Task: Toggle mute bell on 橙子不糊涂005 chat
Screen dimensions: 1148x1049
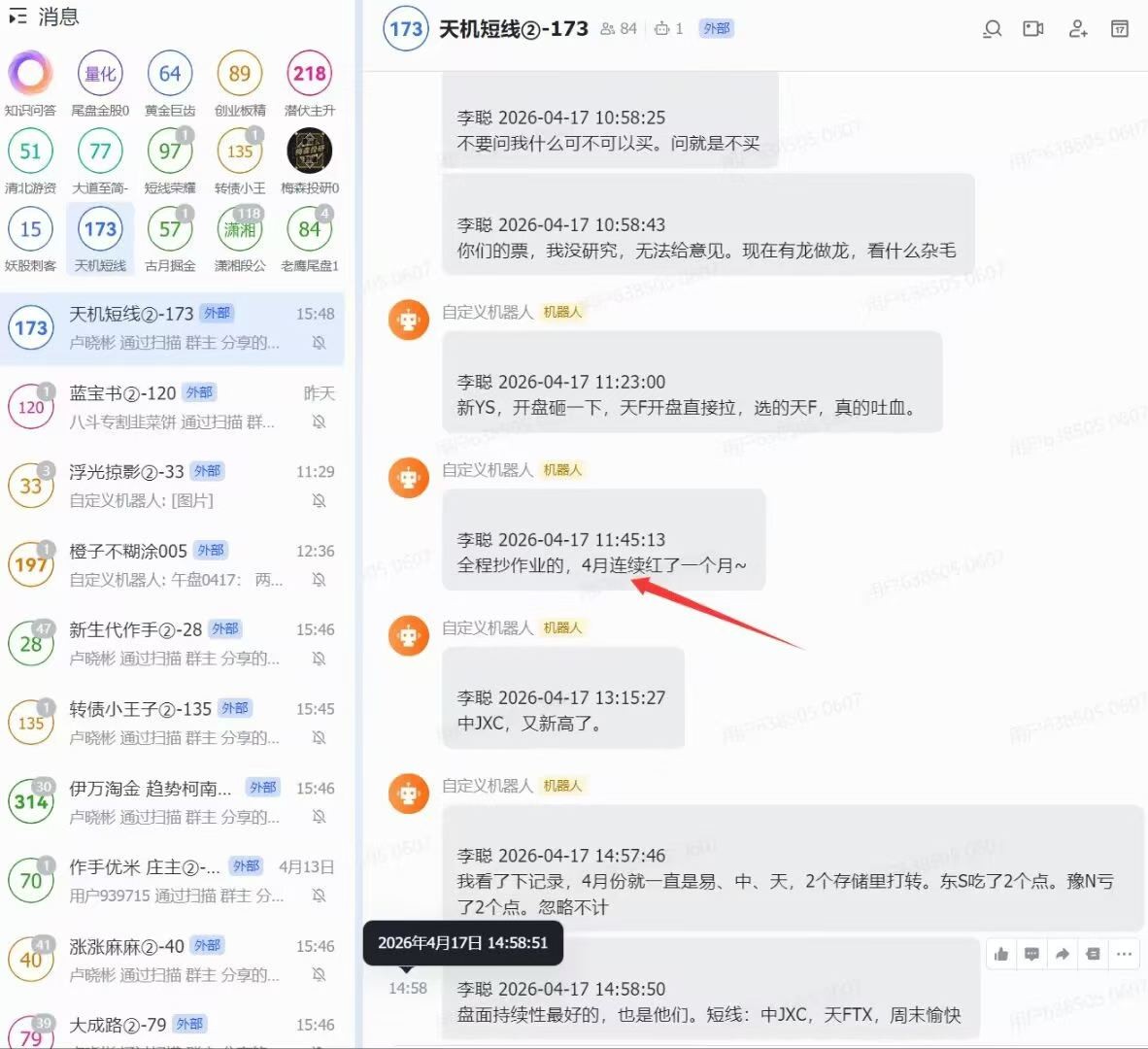Action: [319, 580]
